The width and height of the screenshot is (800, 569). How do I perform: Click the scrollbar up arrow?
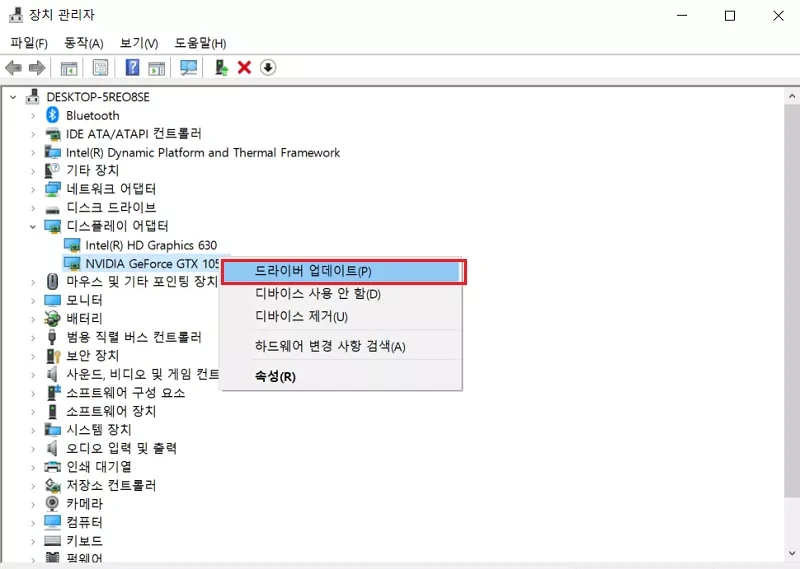[x=792, y=96]
